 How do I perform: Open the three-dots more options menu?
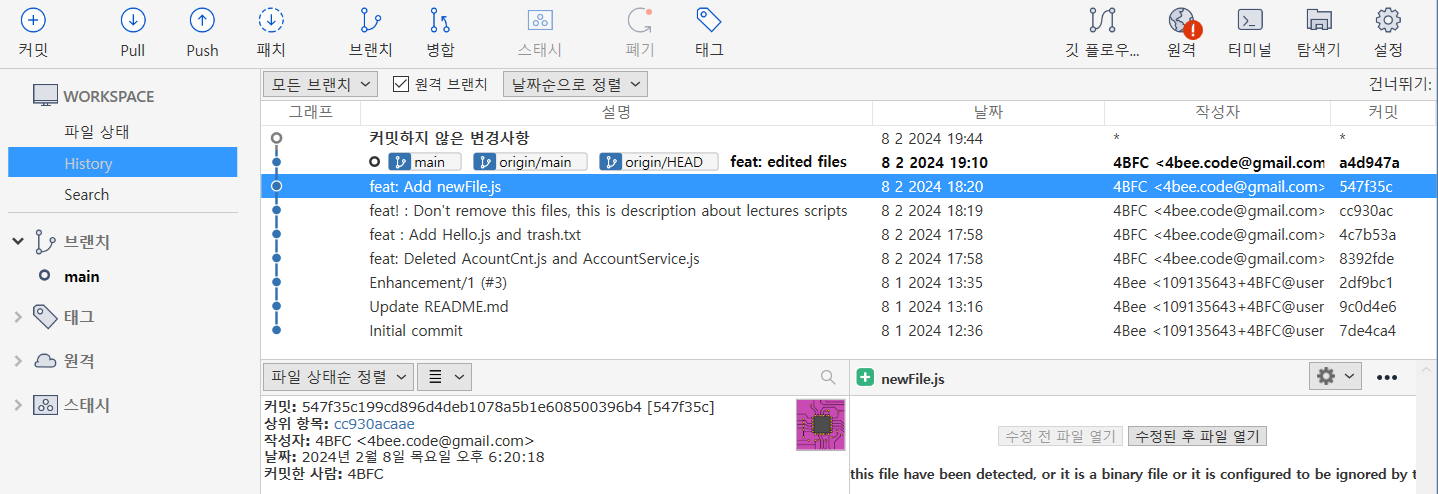coord(1387,377)
